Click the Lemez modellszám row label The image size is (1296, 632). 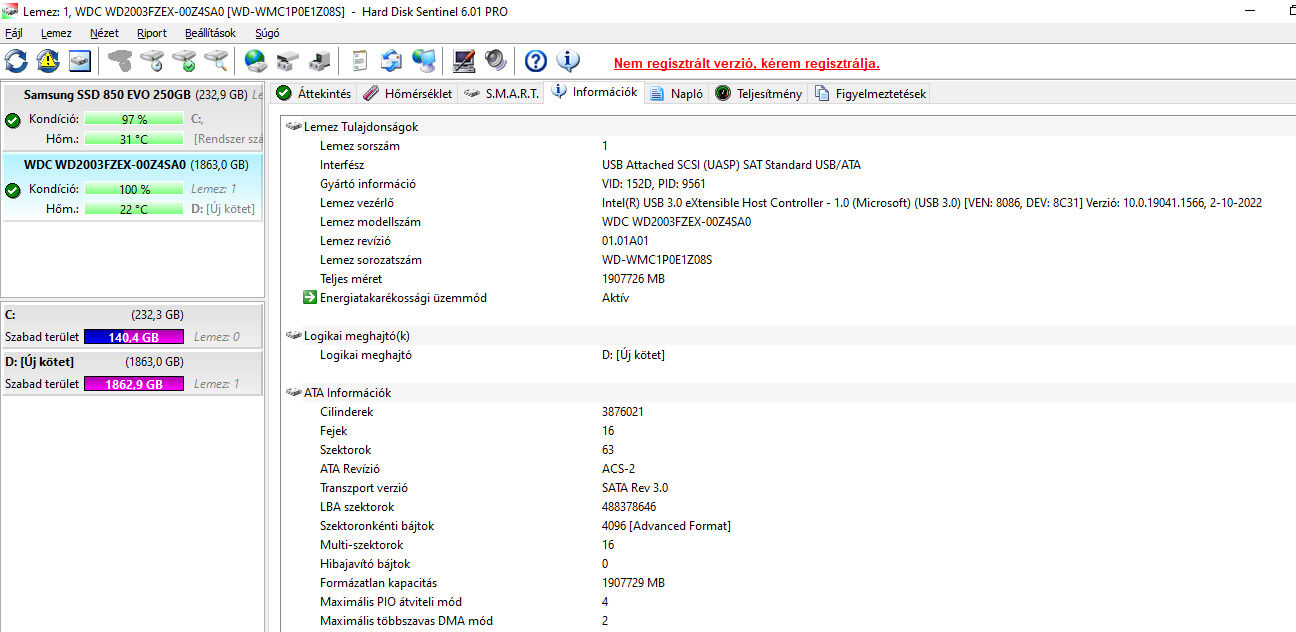pyautogui.click(x=370, y=222)
